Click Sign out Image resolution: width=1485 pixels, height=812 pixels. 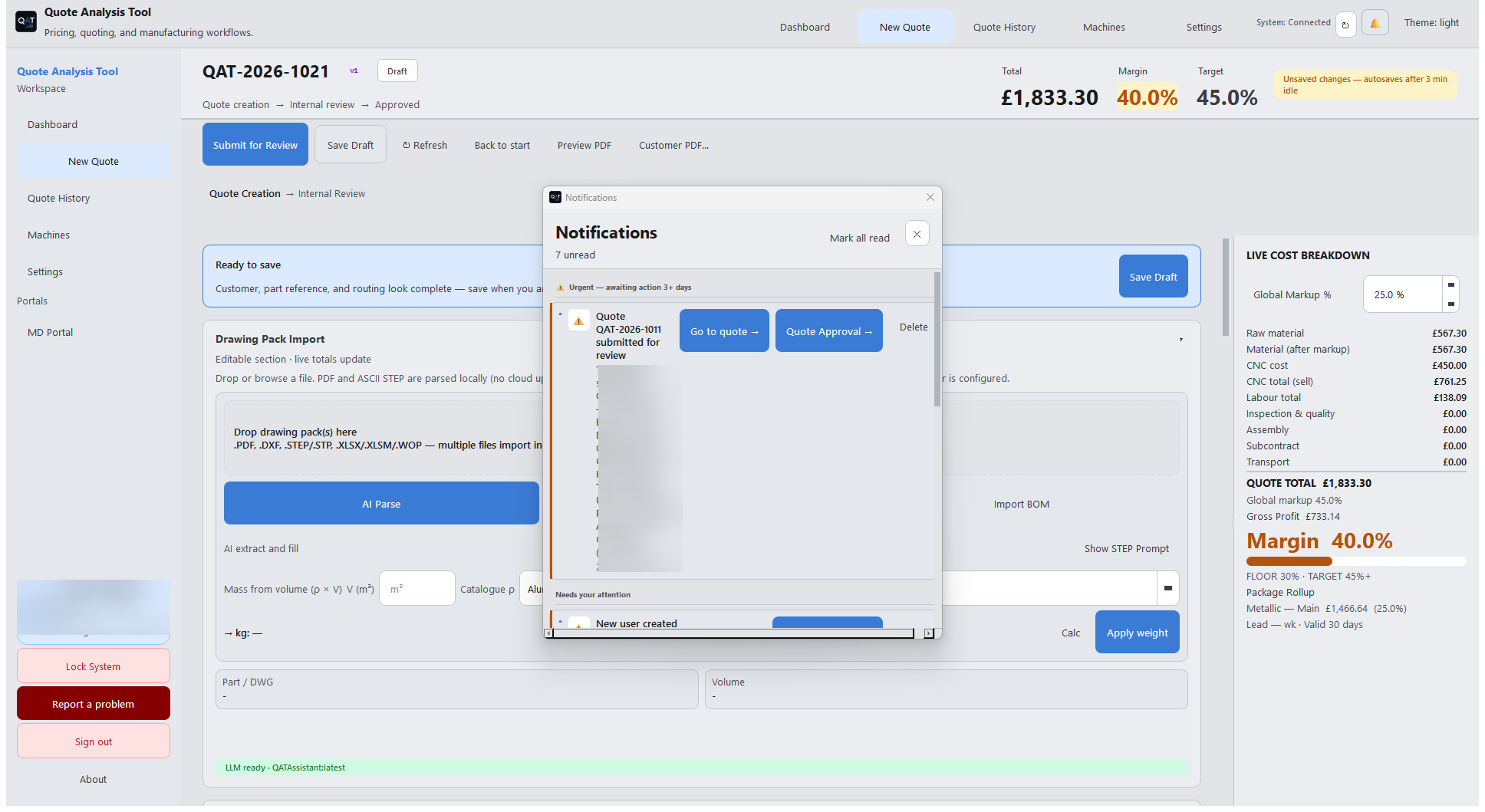94,741
